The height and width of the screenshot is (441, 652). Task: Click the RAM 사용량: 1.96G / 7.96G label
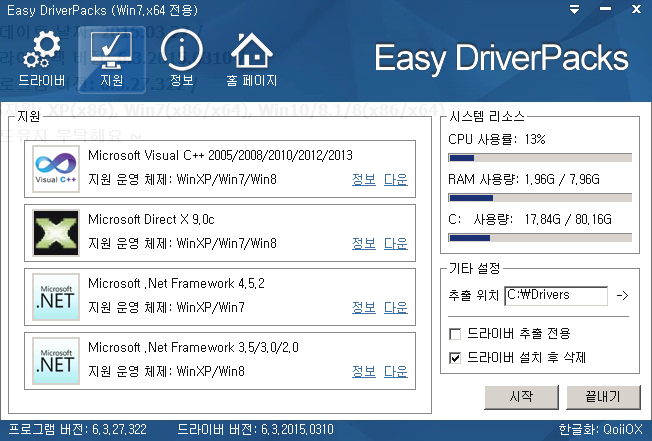tap(524, 179)
